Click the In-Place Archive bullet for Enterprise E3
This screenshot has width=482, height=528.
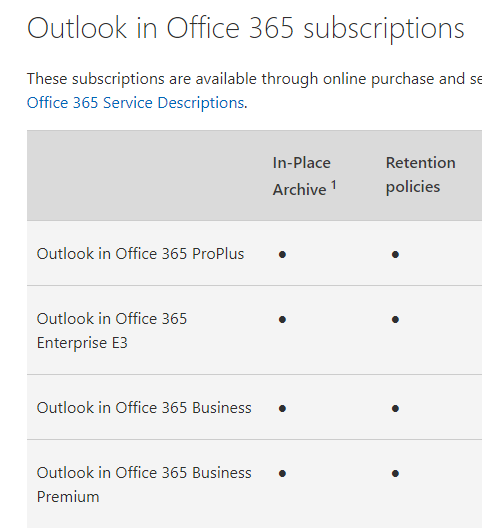click(282, 320)
